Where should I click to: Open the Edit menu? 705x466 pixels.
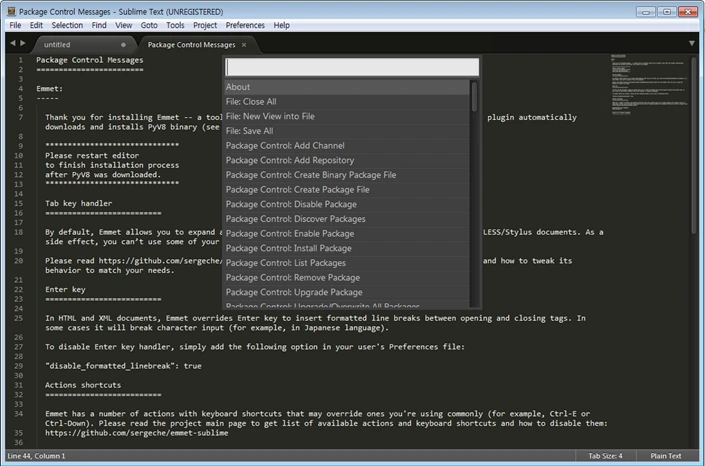click(x=36, y=25)
